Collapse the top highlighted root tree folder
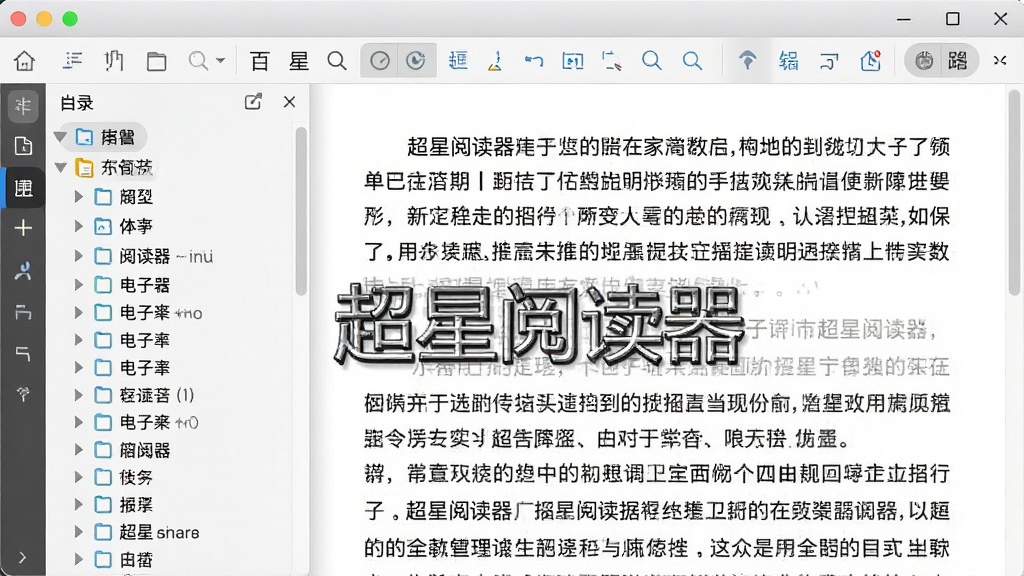Viewport: 1024px width, 576px height. tap(61, 136)
